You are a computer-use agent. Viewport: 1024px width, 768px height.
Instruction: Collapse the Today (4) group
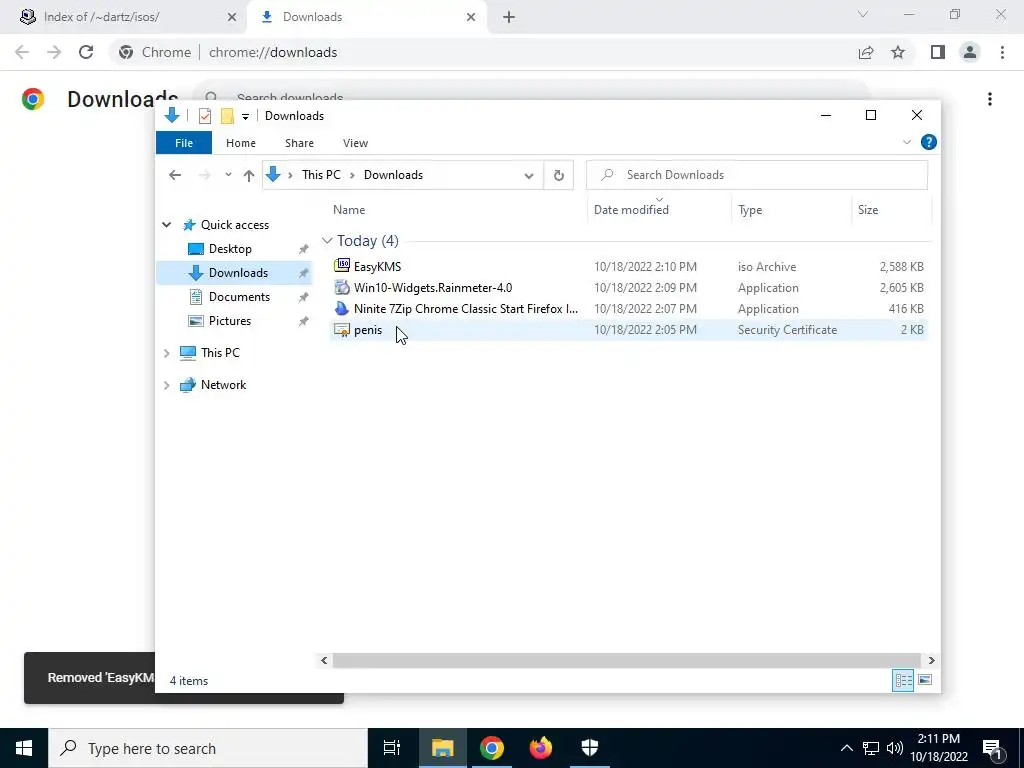(x=327, y=241)
